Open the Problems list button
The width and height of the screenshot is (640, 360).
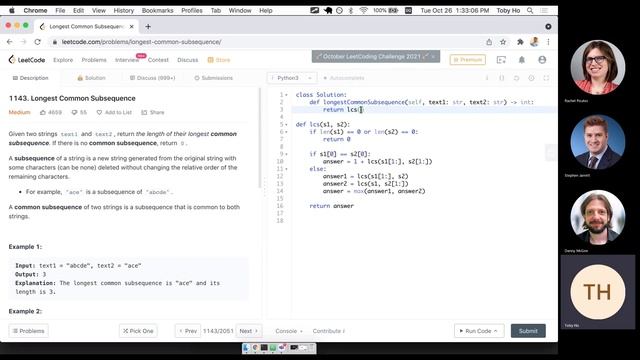click(29, 331)
